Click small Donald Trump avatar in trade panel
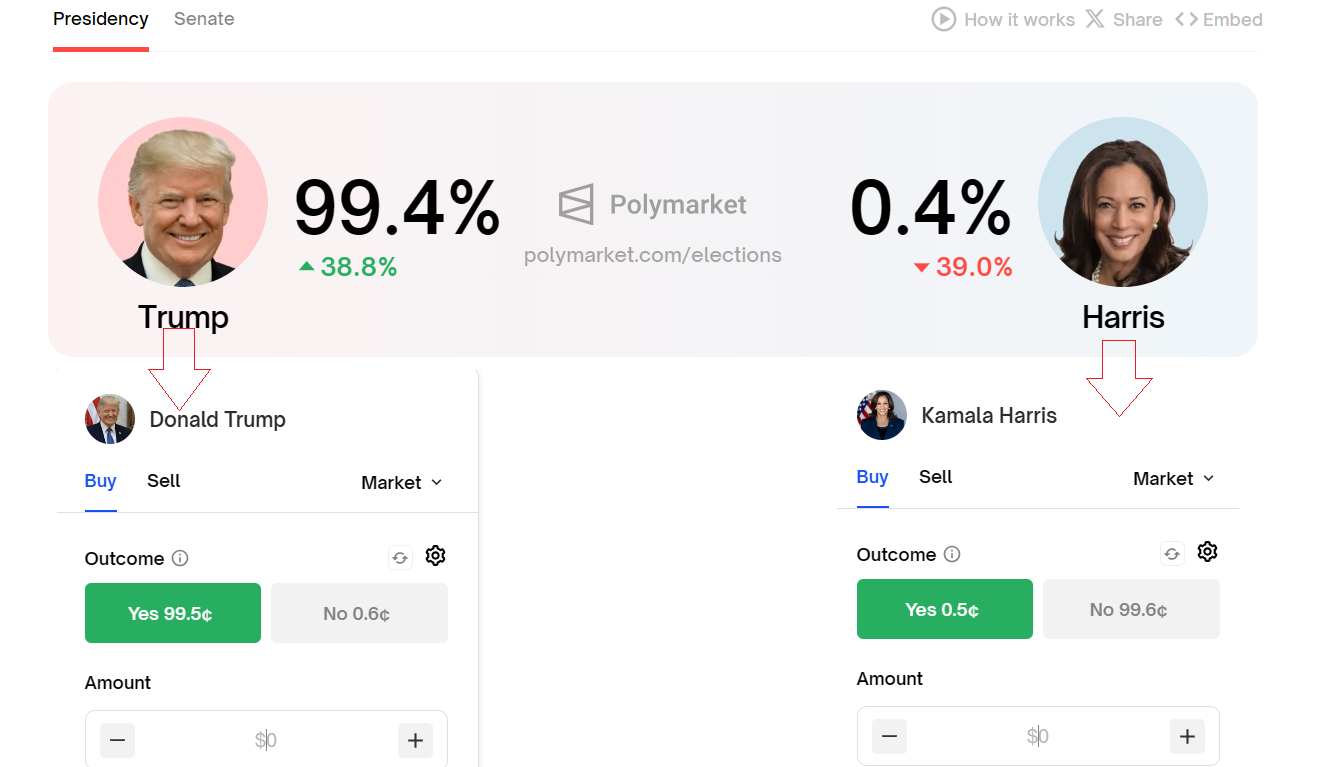The height and width of the screenshot is (767, 1339). pos(110,419)
